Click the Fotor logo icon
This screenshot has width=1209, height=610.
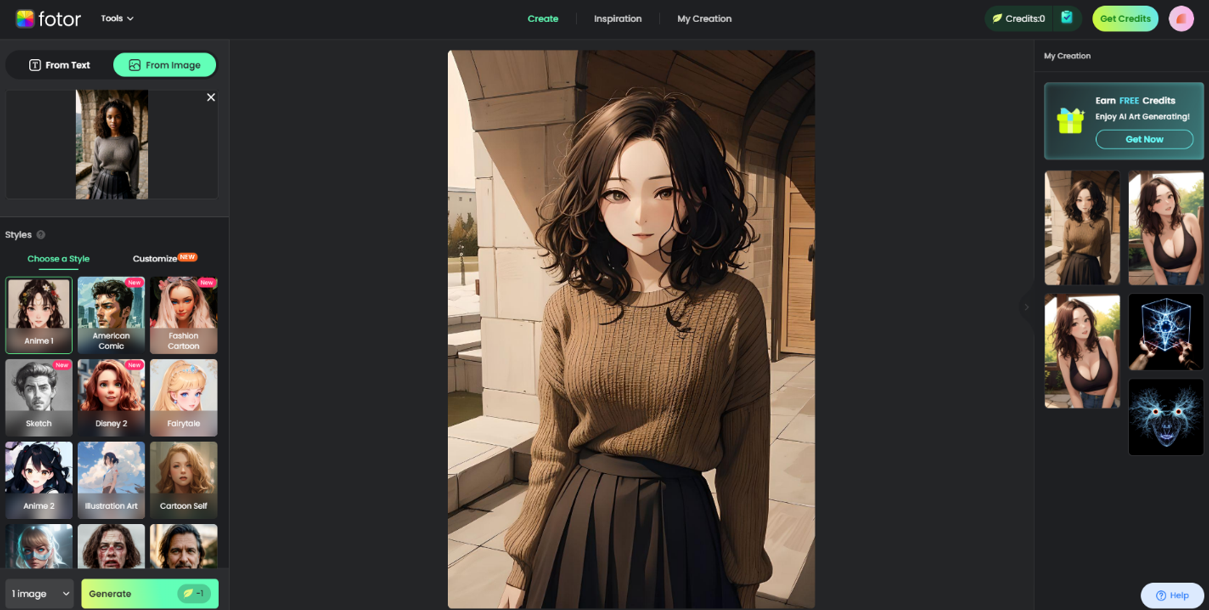(x=25, y=18)
